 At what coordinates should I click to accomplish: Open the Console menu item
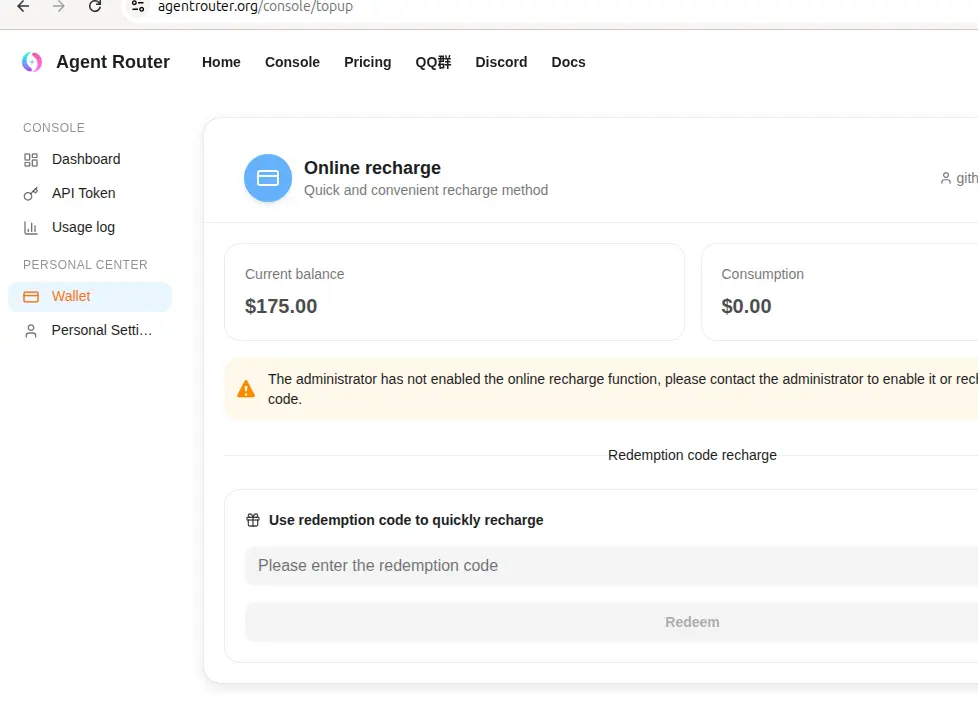tap(292, 62)
